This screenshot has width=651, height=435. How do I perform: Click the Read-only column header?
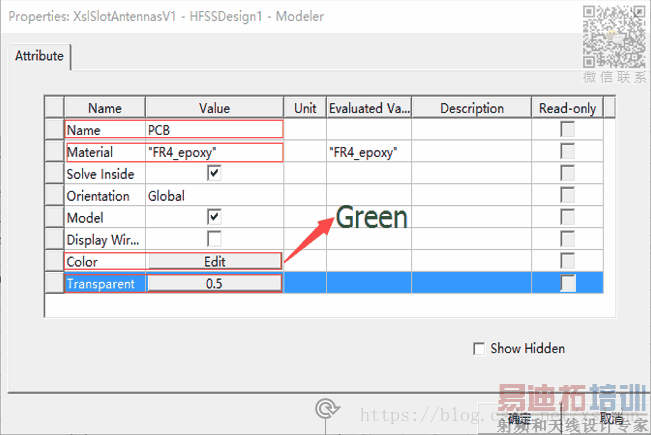(x=567, y=108)
